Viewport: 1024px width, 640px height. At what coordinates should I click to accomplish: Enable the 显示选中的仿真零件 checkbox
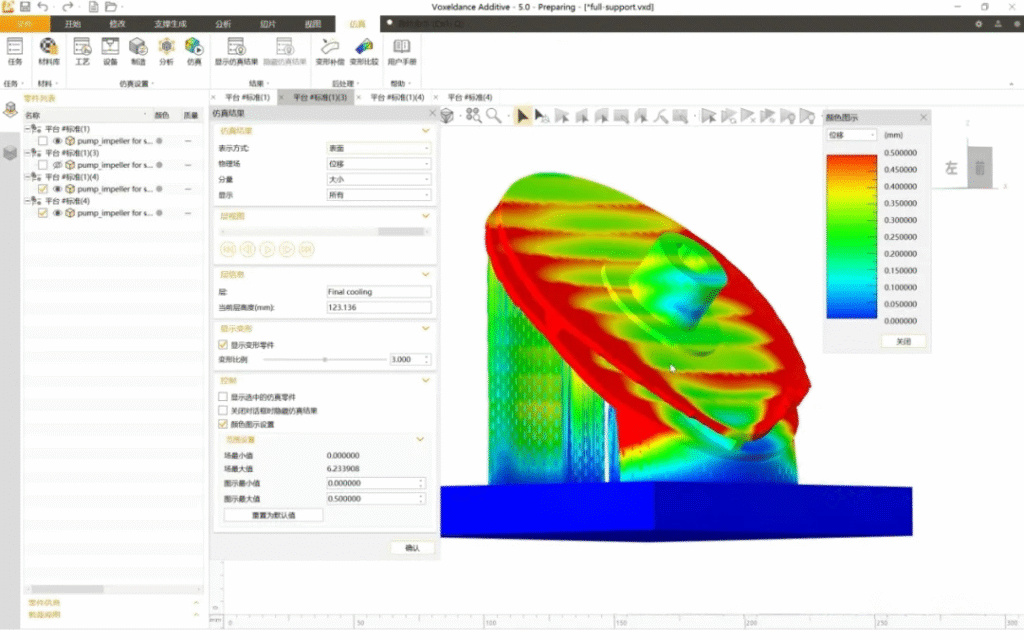tap(222, 397)
